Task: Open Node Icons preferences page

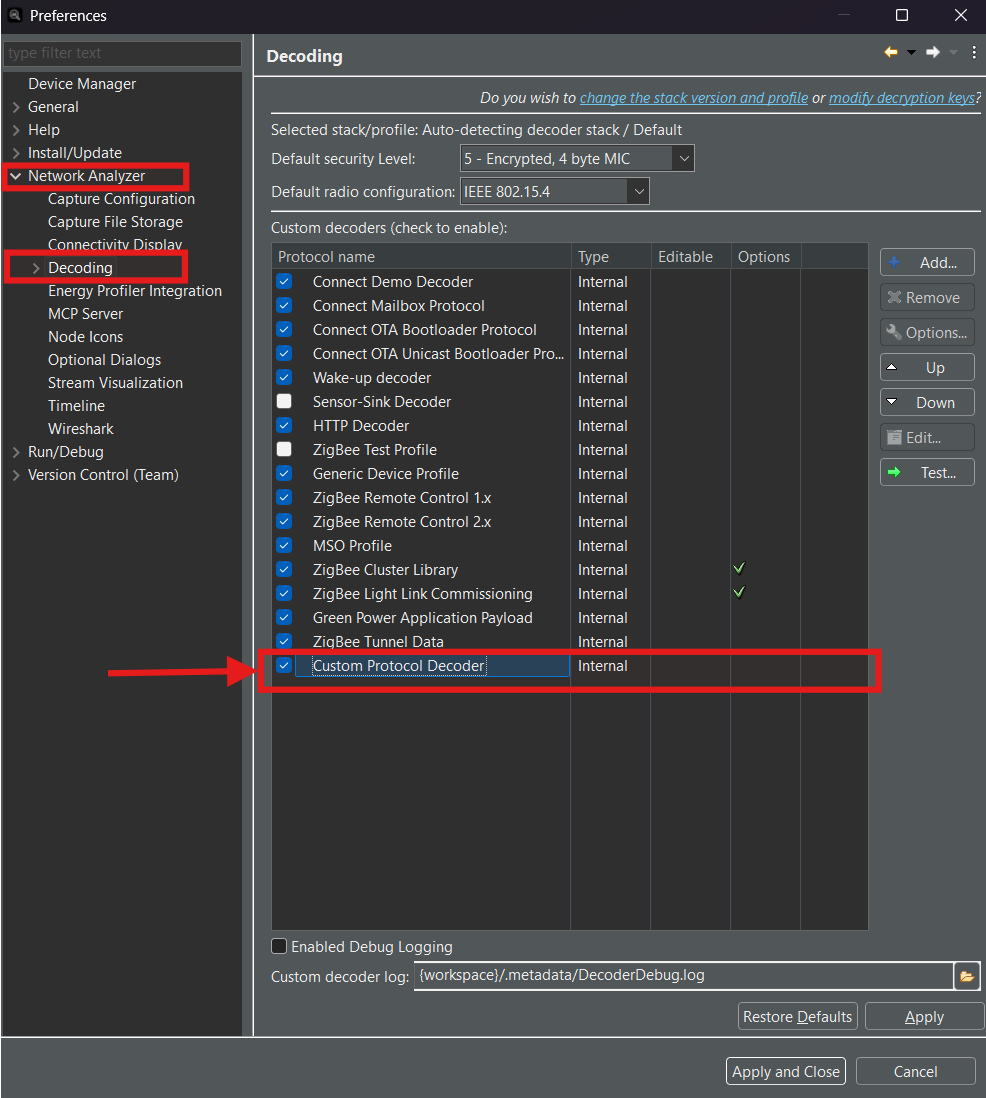Action: click(x=85, y=337)
